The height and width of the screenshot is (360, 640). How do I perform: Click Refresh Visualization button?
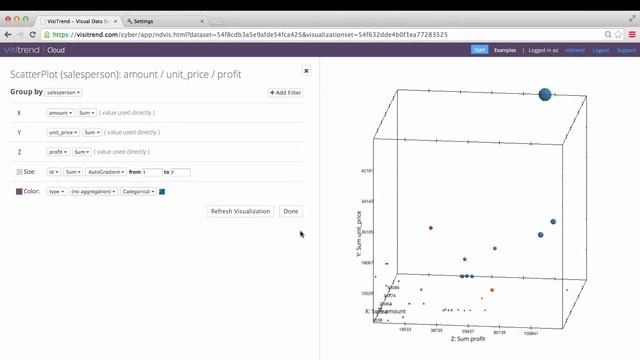click(x=240, y=211)
